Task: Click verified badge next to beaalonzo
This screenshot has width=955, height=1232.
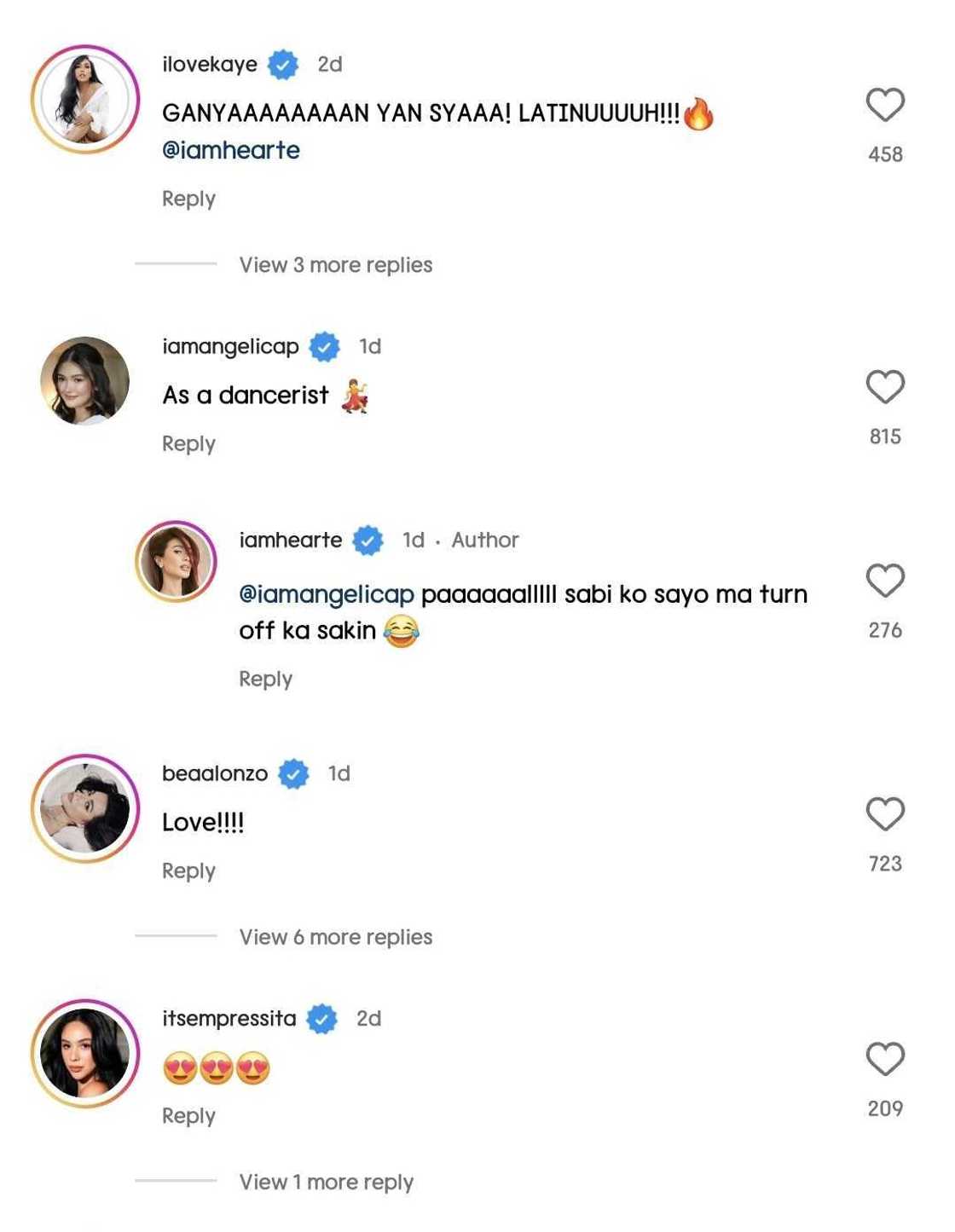Action: point(294,774)
